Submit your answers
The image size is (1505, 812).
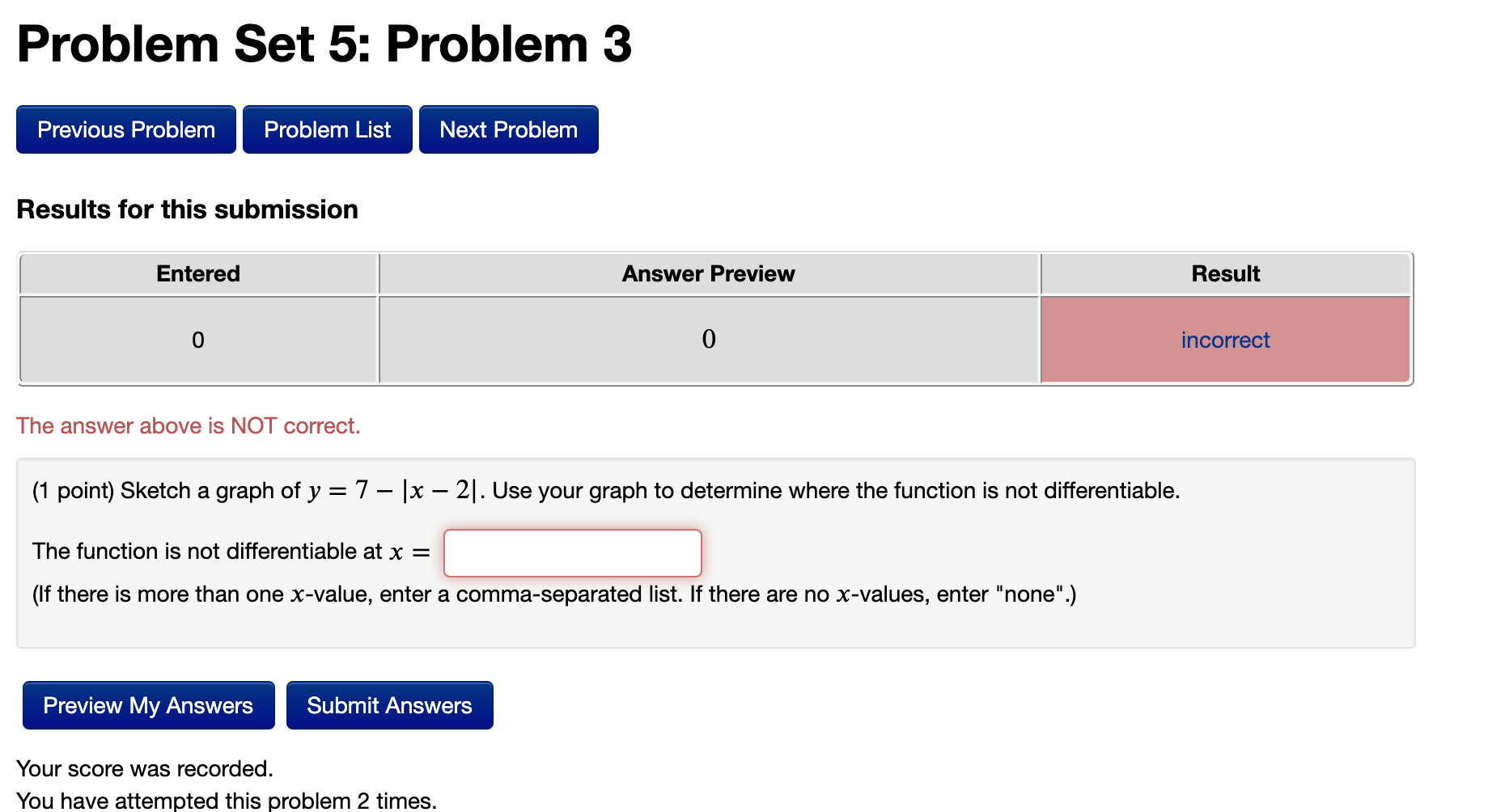[x=389, y=705]
